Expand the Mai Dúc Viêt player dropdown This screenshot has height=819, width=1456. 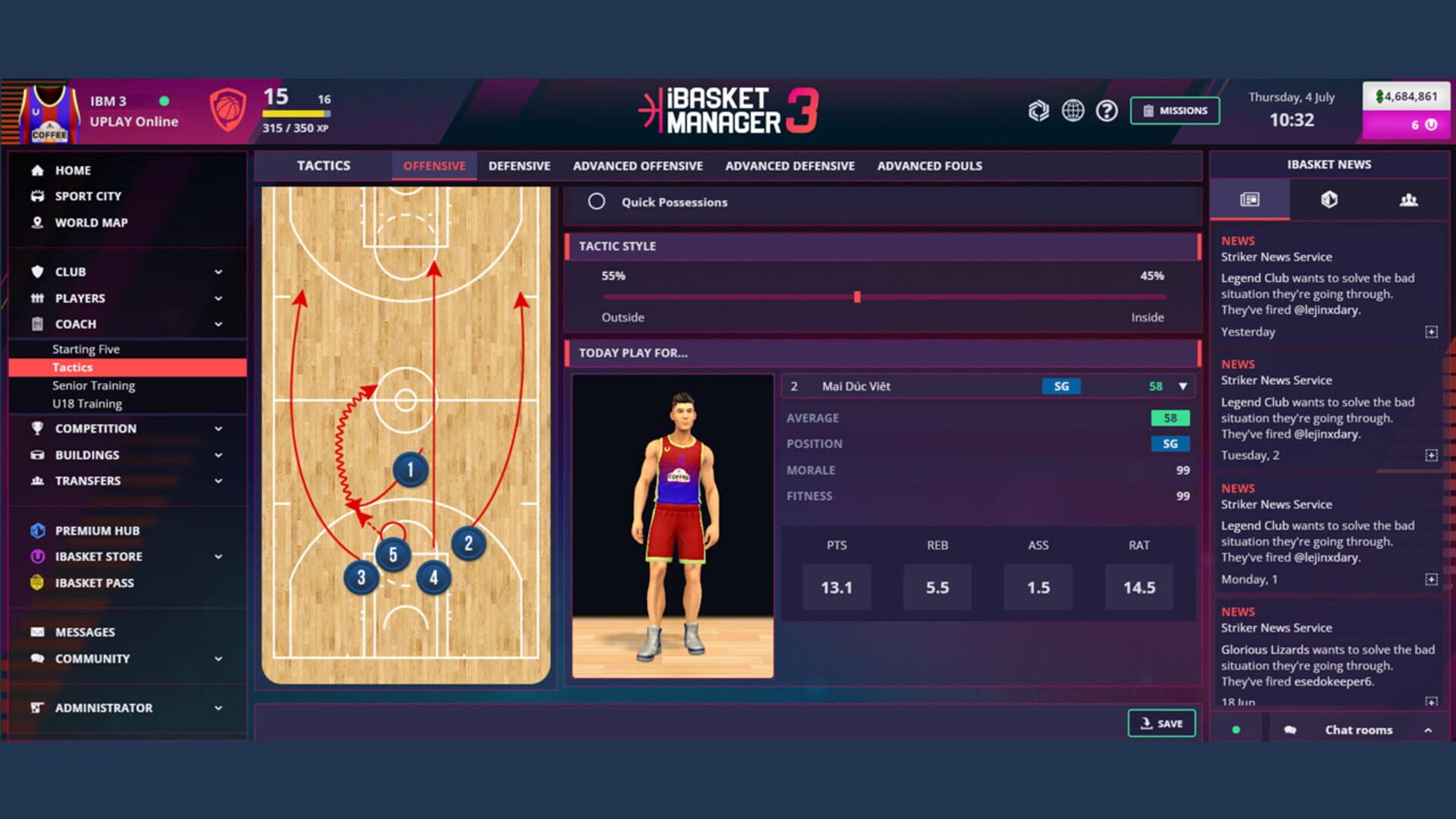click(x=1183, y=386)
